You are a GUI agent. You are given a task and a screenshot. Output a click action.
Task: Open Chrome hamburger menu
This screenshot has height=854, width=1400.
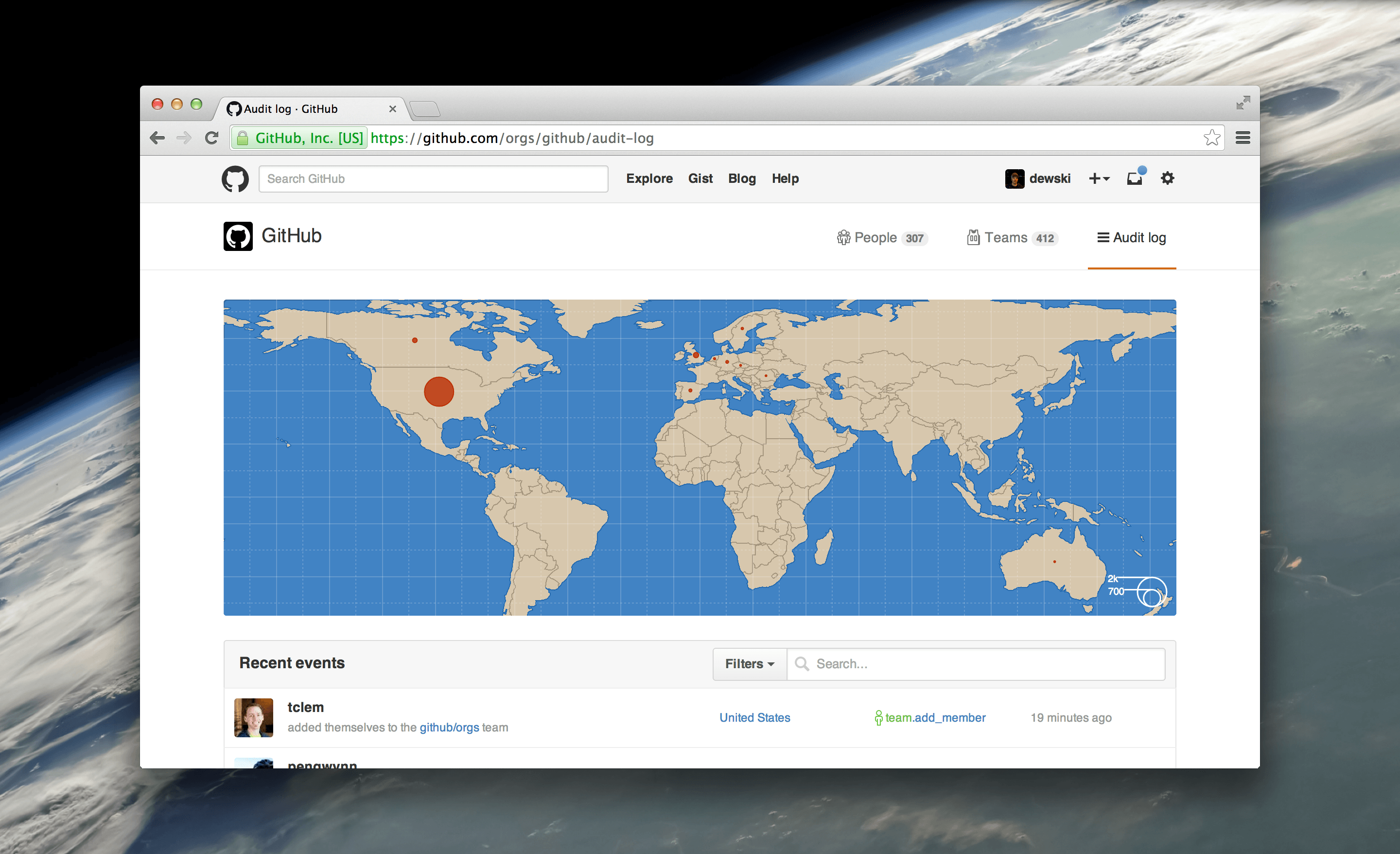(1242, 138)
